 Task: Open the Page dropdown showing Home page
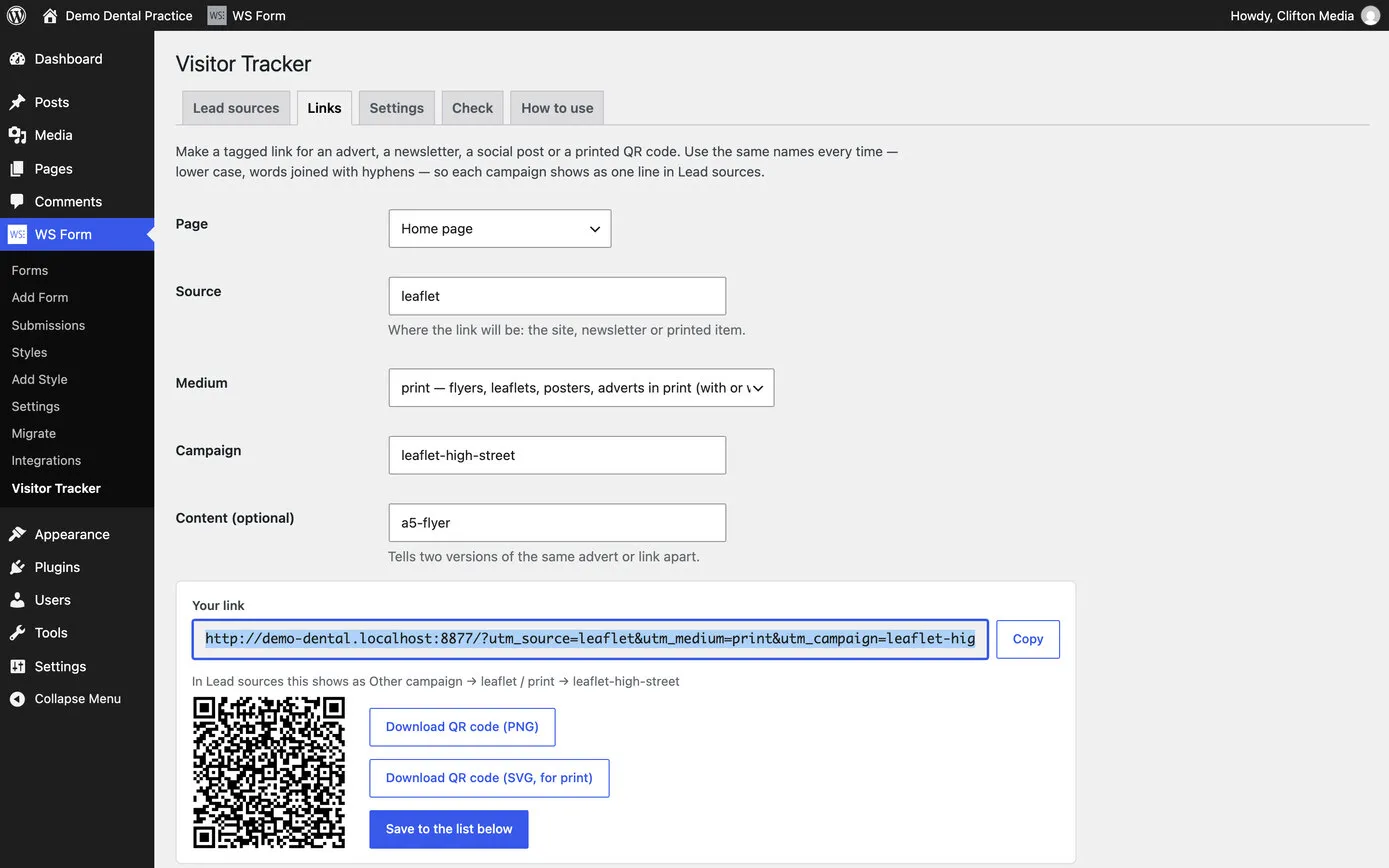point(500,228)
